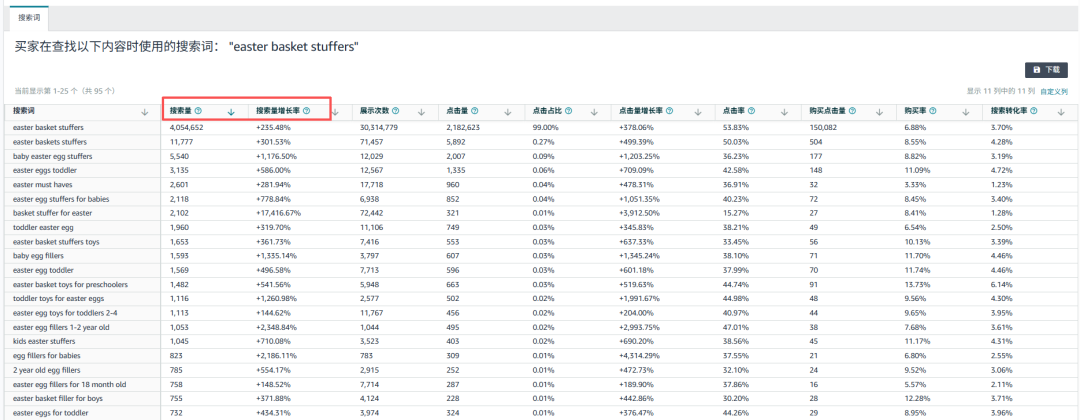Click the "baby easter egg stuffers" keyword cell
Image resolution: width=1080 pixels, height=420 pixels.
(52, 156)
